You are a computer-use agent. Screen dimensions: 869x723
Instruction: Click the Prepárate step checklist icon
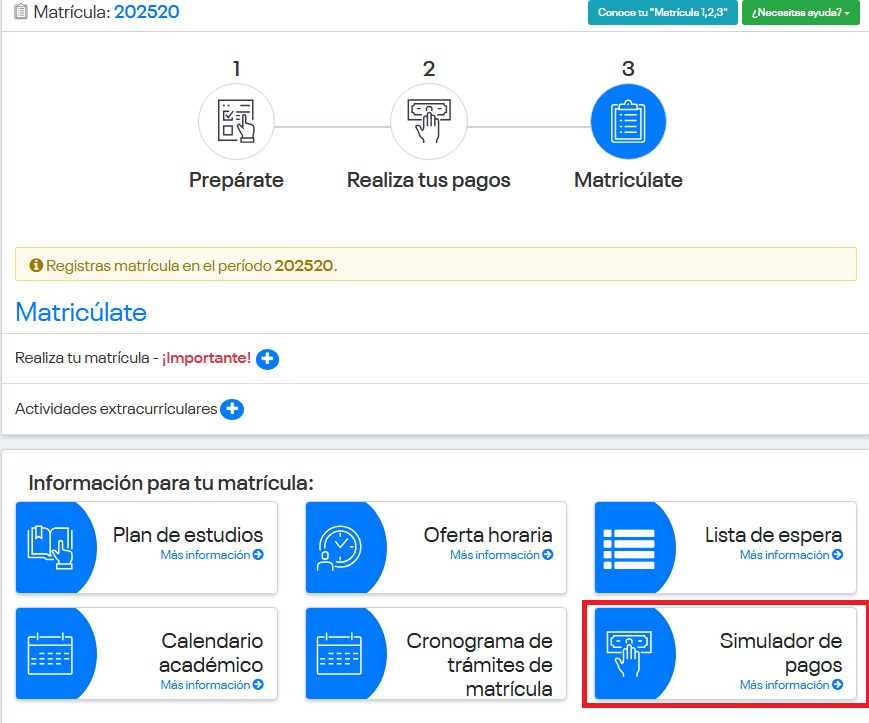[236, 122]
